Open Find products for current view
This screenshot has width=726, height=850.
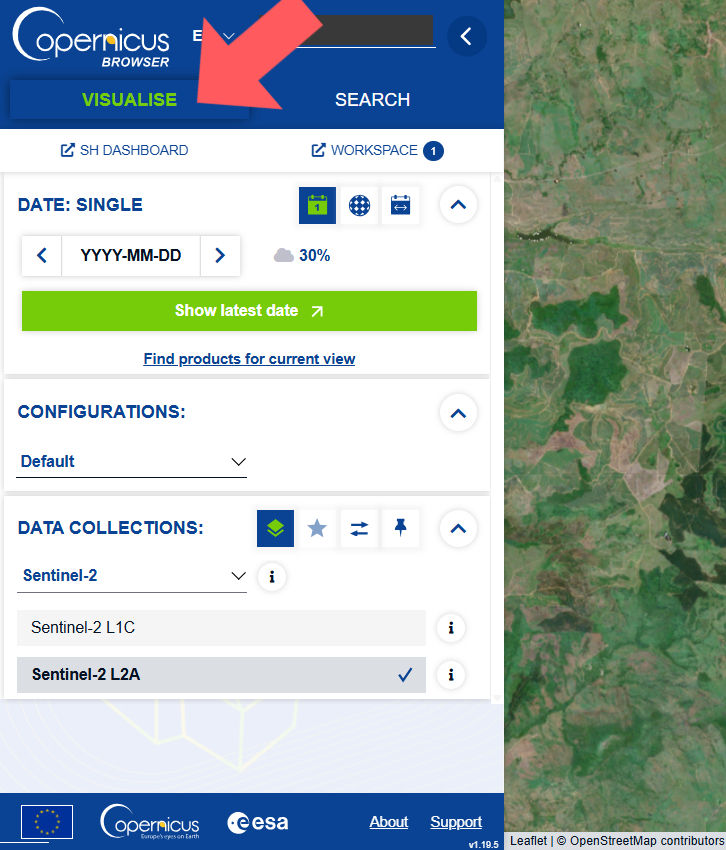coord(249,359)
